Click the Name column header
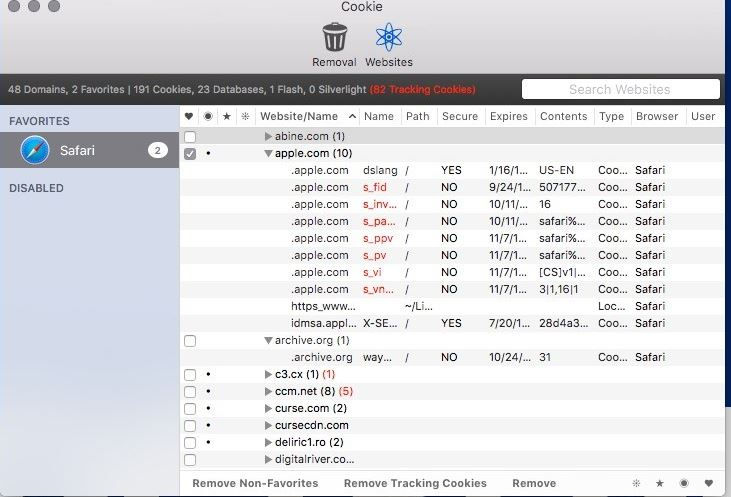 [x=379, y=116]
